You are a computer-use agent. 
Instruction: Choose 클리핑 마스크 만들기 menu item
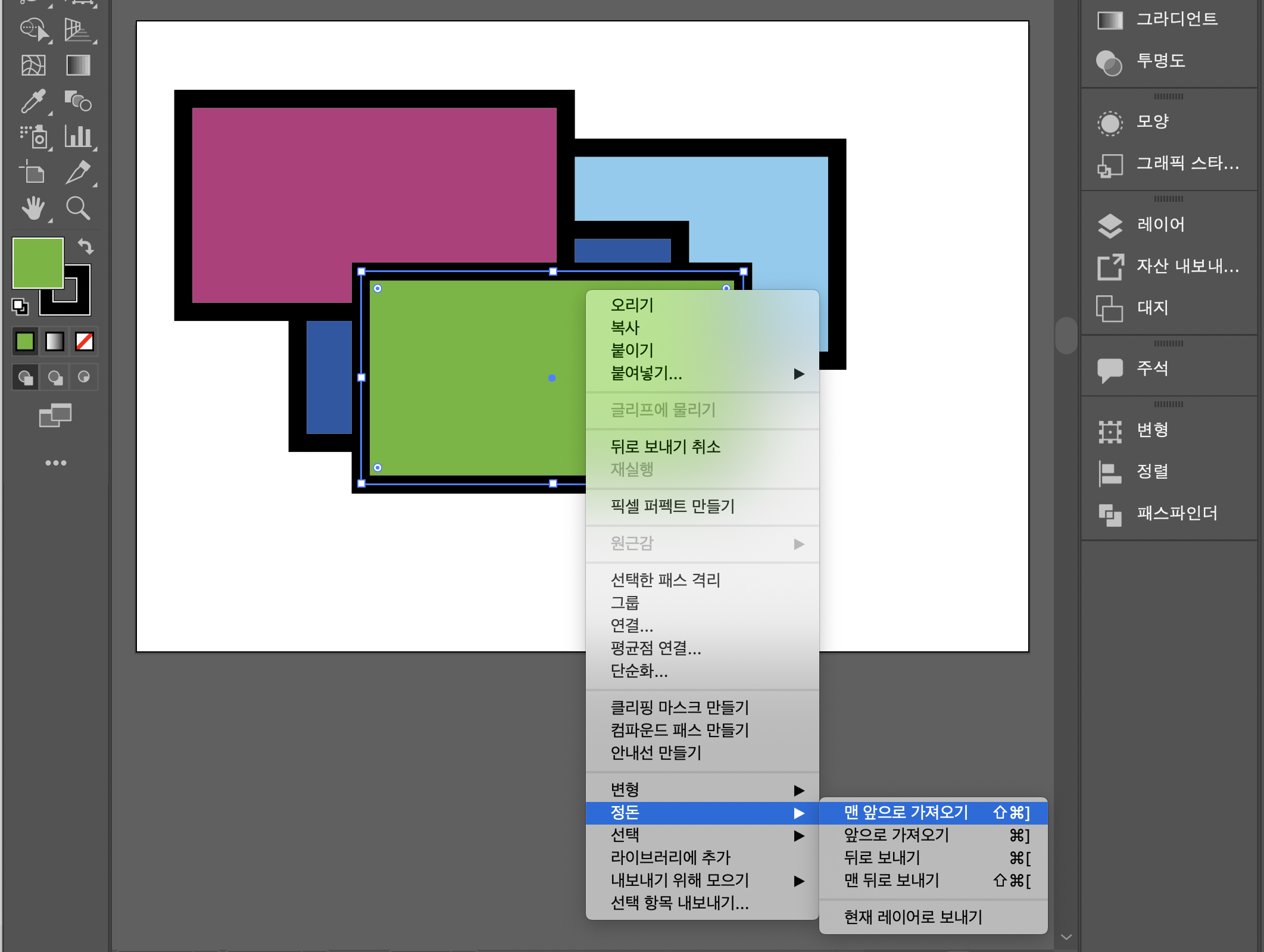pyautogui.click(x=680, y=708)
